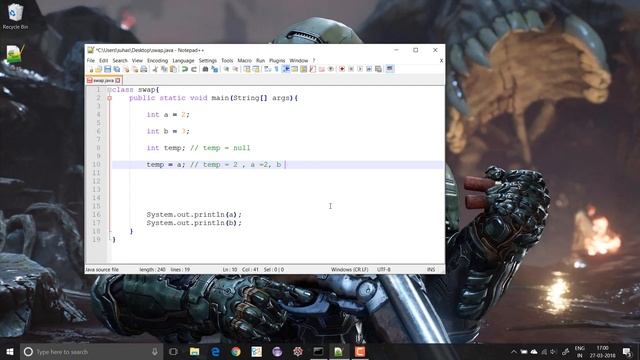The image size is (640, 360).
Task: Click the code line 'int a = 2;'
Action: [168, 115]
